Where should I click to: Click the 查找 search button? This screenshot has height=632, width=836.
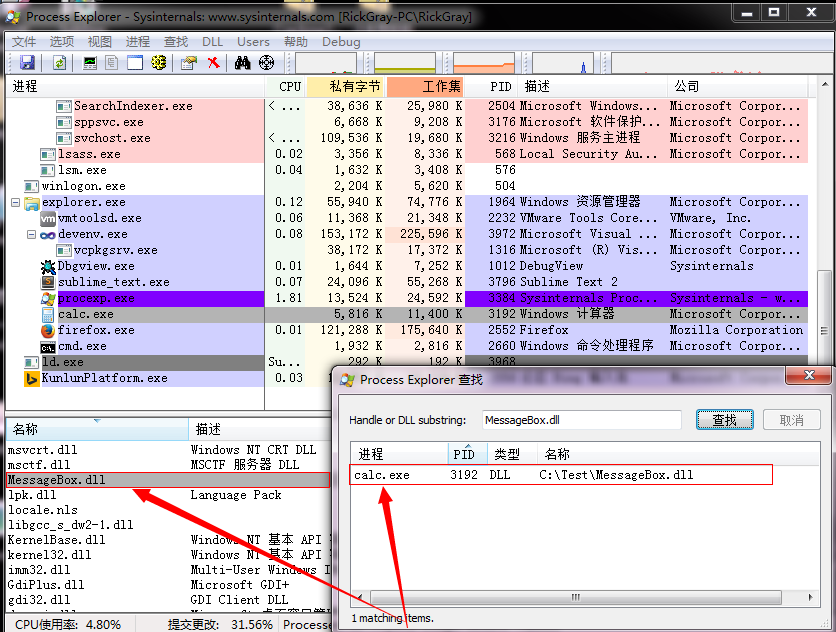[725, 420]
